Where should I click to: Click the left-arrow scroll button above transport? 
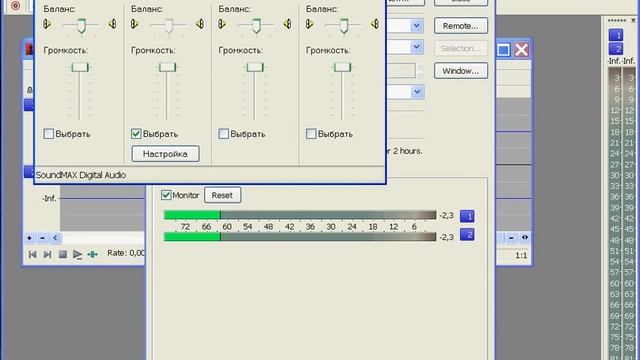tap(55, 238)
